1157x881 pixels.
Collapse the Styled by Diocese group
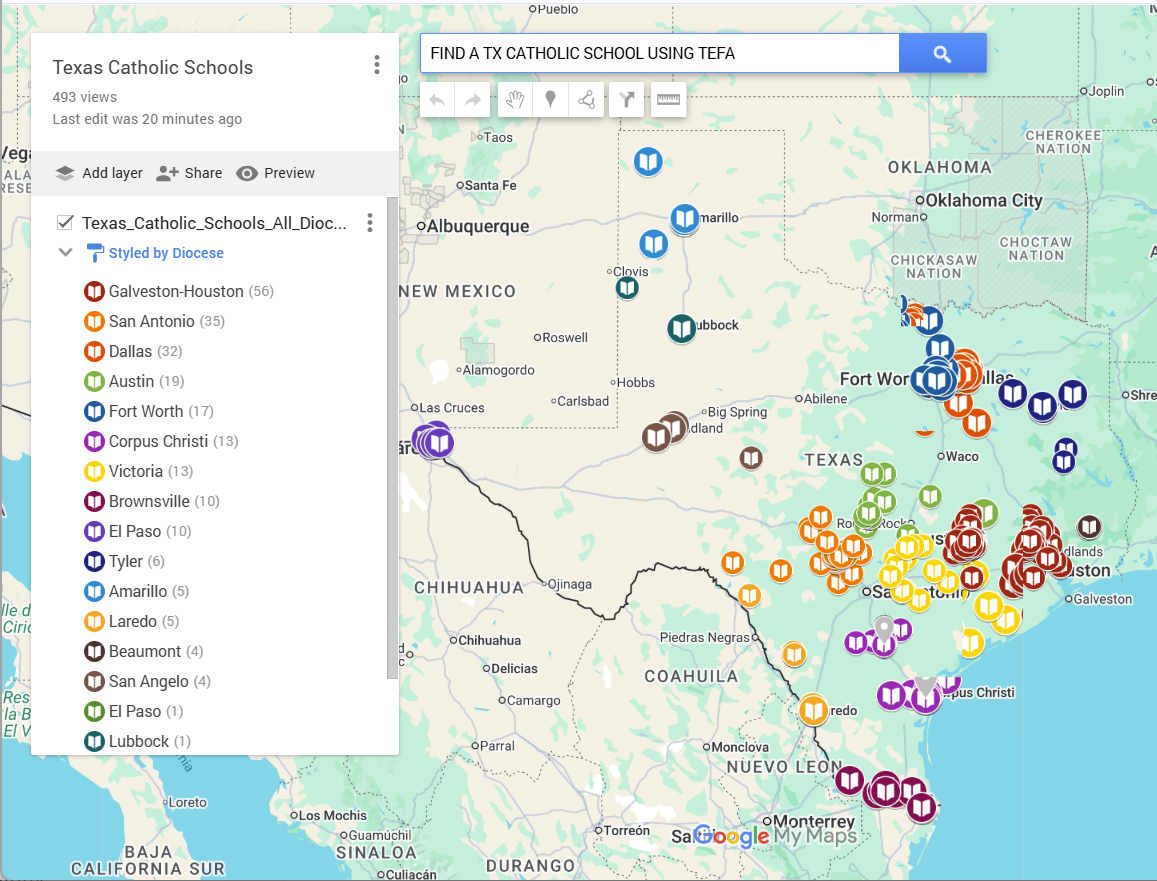click(65, 253)
